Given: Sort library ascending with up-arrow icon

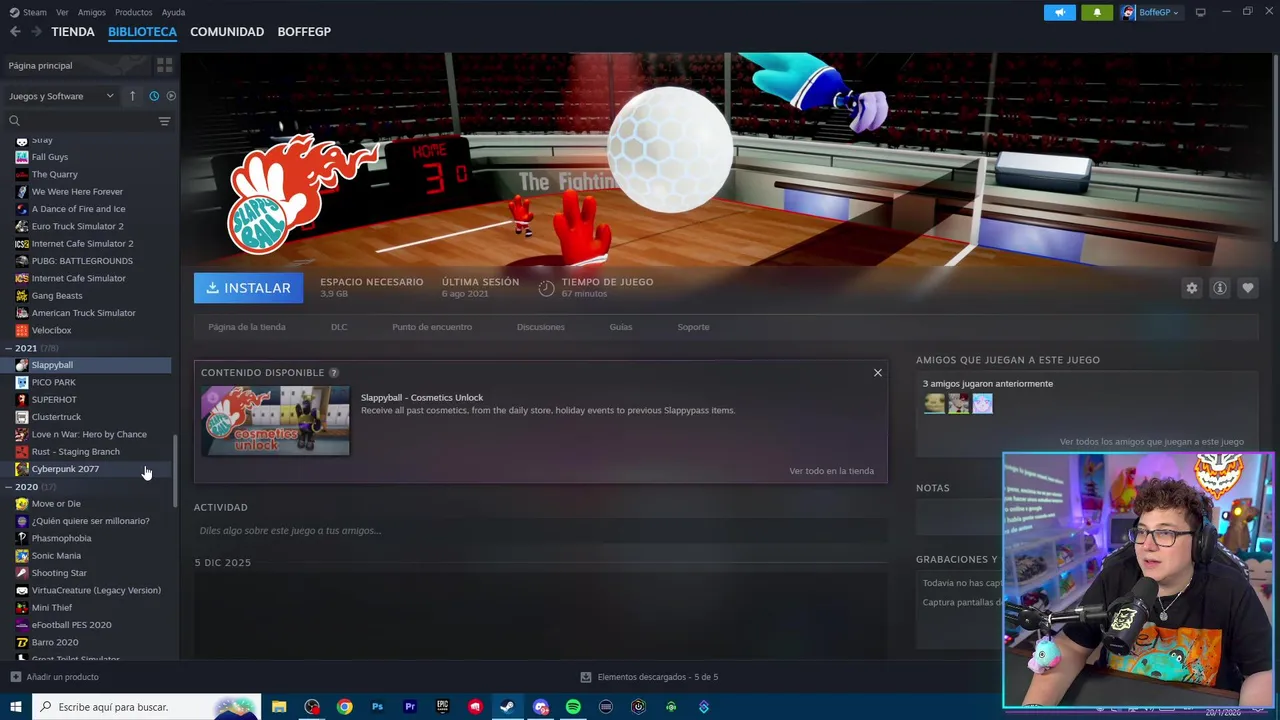Looking at the screenshot, I should pyautogui.click(x=132, y=96).
